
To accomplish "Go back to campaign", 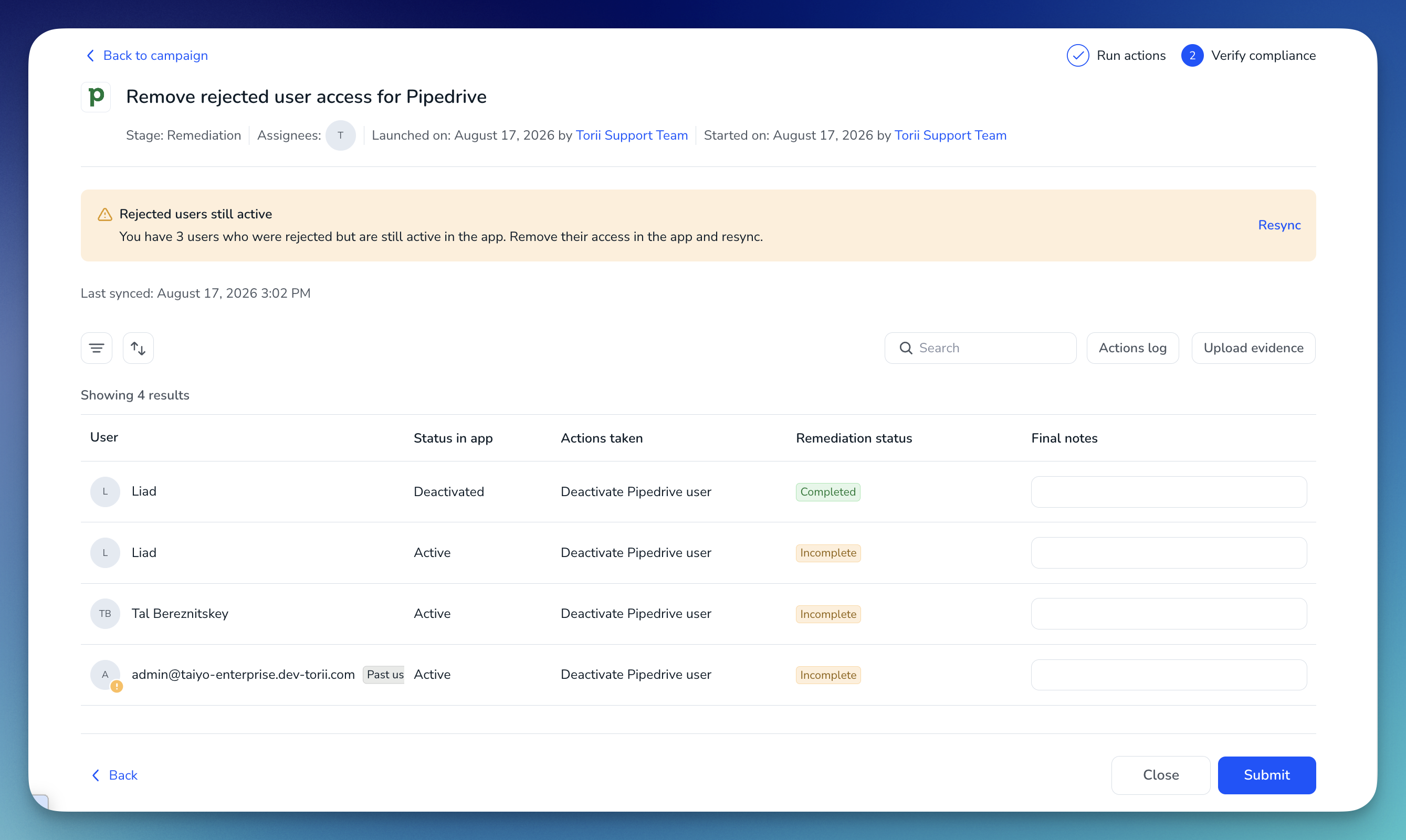I will click(x=147, y=56).
